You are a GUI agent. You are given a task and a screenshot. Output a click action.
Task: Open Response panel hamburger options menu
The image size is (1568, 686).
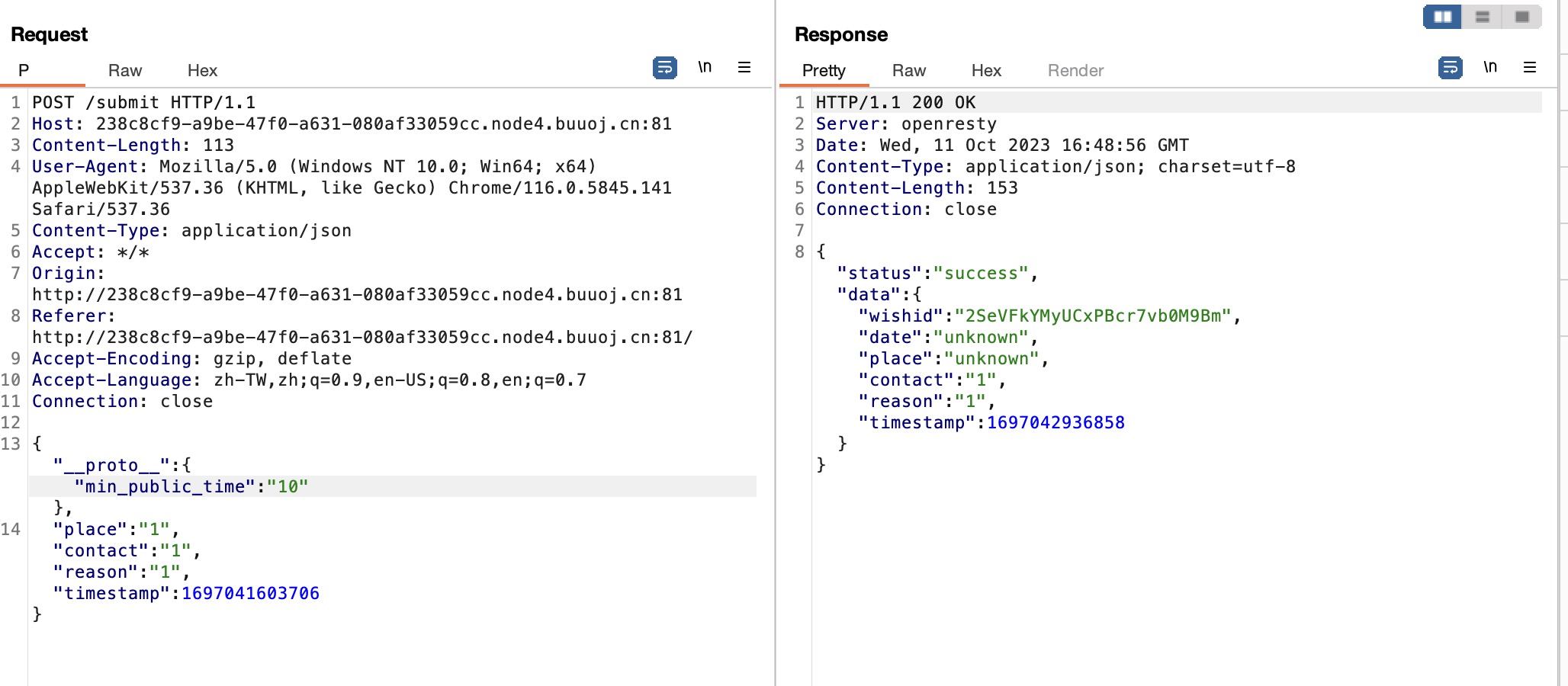1530,68
